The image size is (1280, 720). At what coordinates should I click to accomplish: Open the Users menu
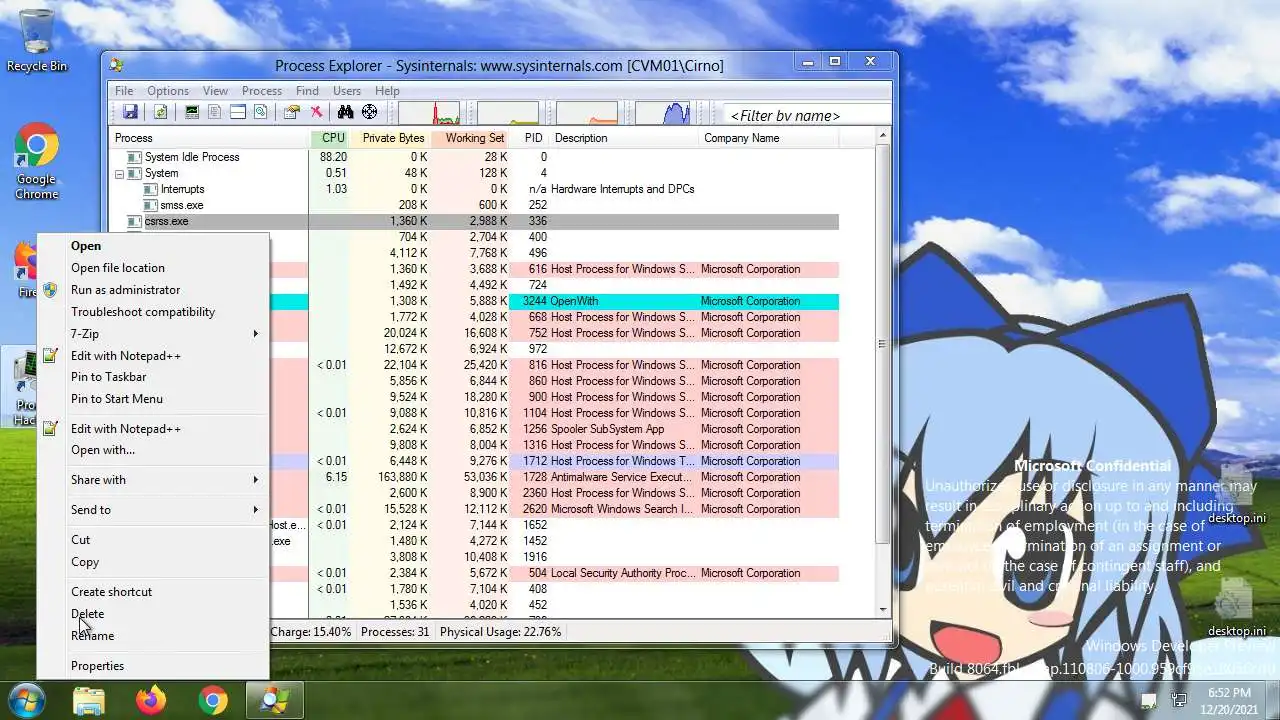[347, 90]
